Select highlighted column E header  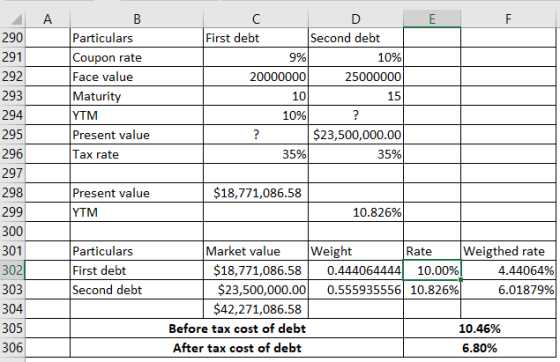coord(432,19)
